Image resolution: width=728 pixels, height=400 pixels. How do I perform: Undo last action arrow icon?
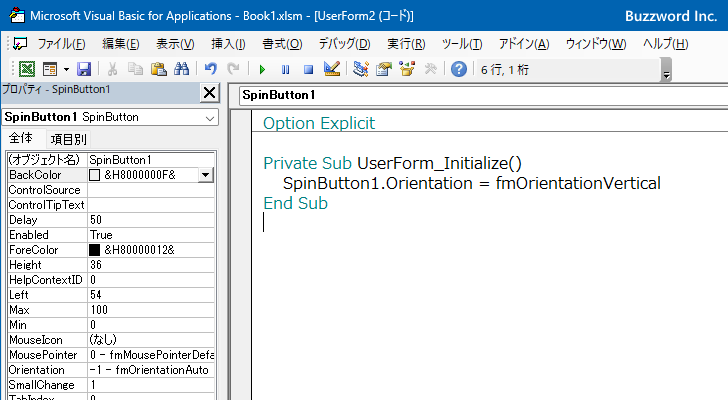[211, 69]
